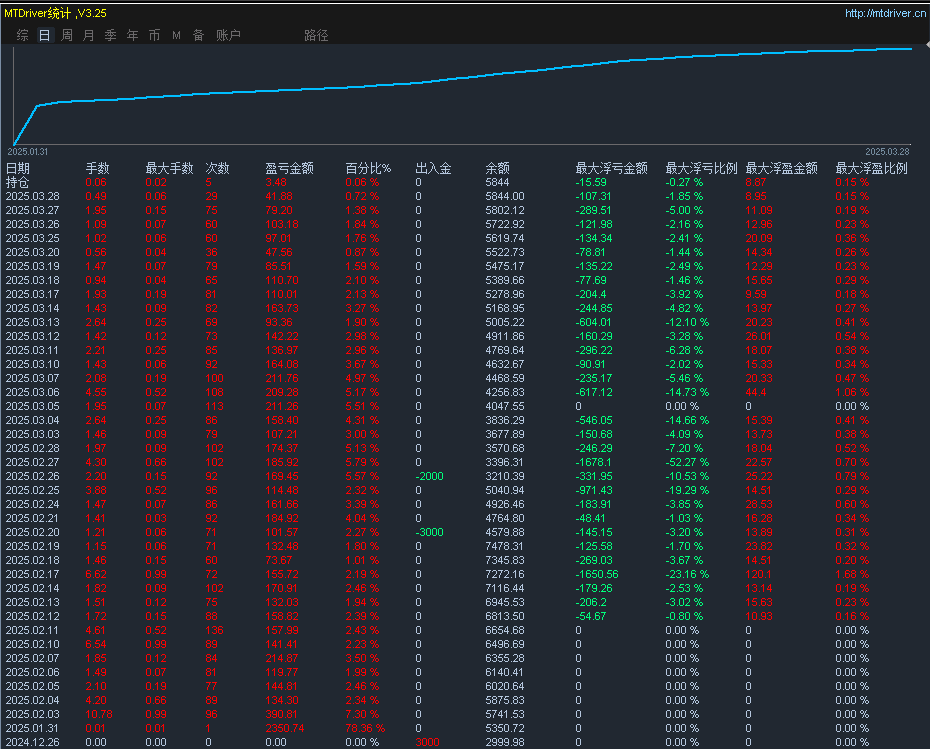The width and height of the screenshot is (930, 749).
Task: Open the 备 notes tab
Action: pos(198,35)
